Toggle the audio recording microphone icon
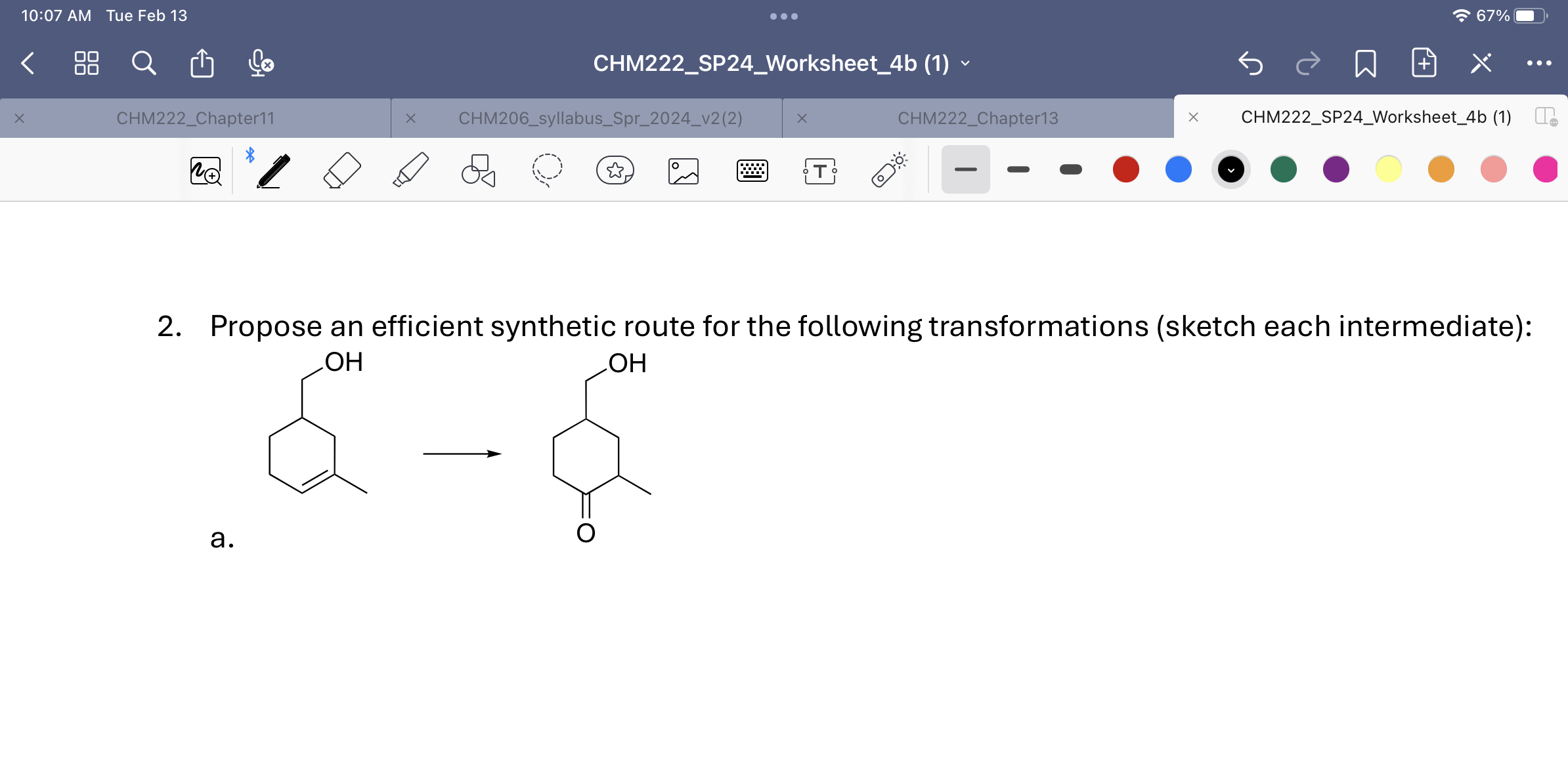Screen dimensions: 1568x770 point(261,64)
